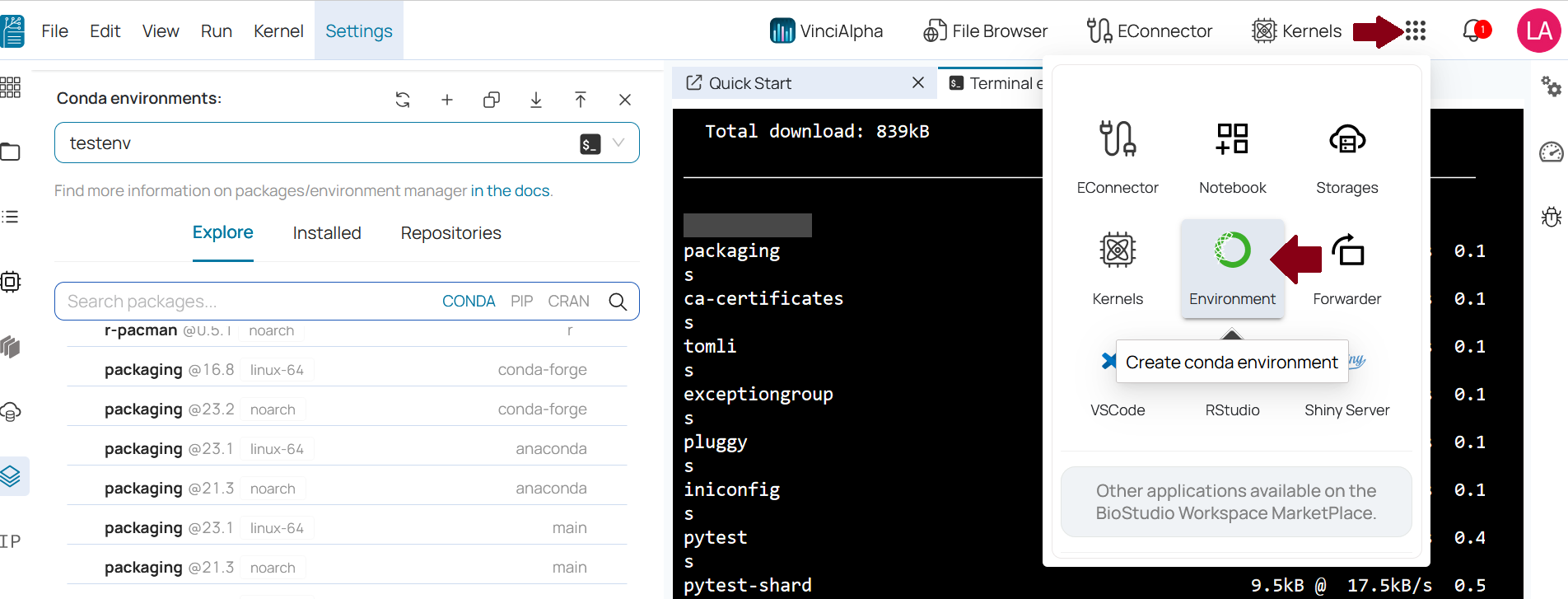Follow the 'in the docs' link
Screen dimensions: 1568x599
[510, 191]
